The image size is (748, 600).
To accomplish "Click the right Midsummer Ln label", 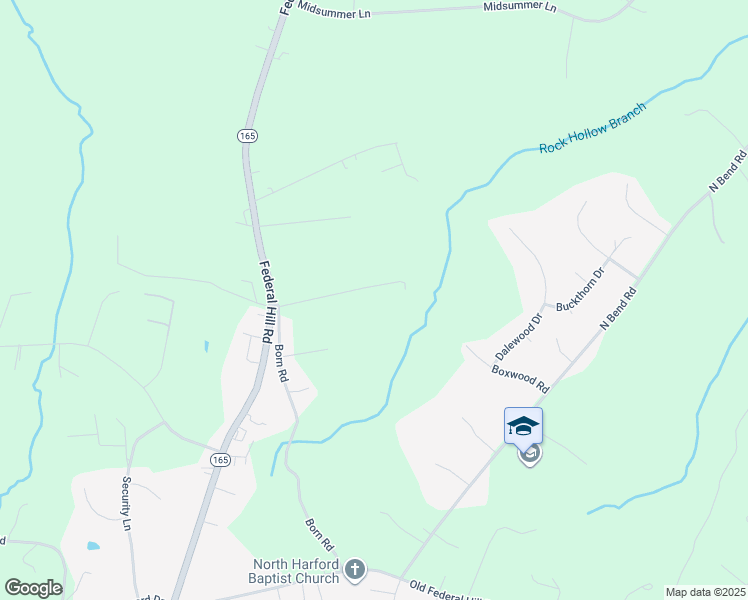I will 520,7.
